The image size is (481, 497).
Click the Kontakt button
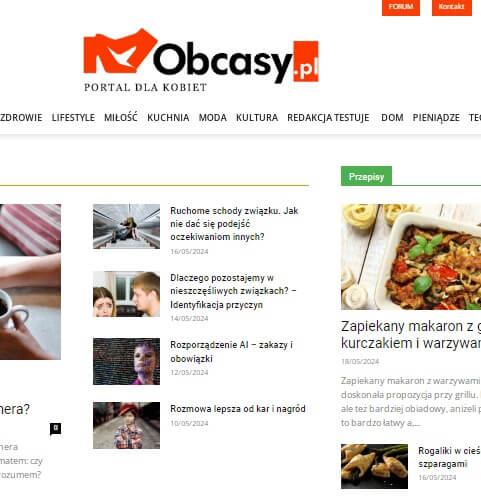coord(452,7)
